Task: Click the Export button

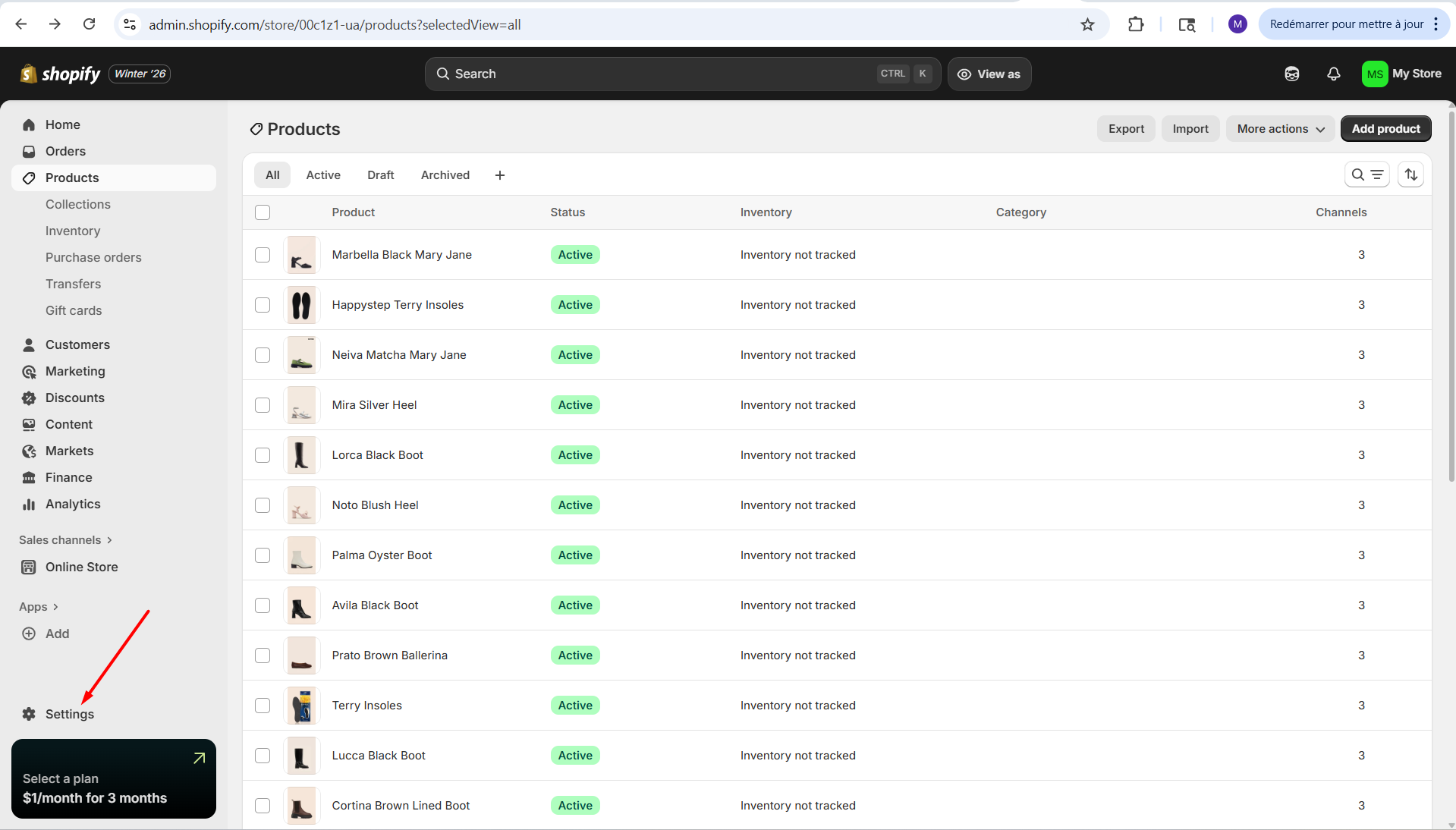Action: click(1126, 129)
